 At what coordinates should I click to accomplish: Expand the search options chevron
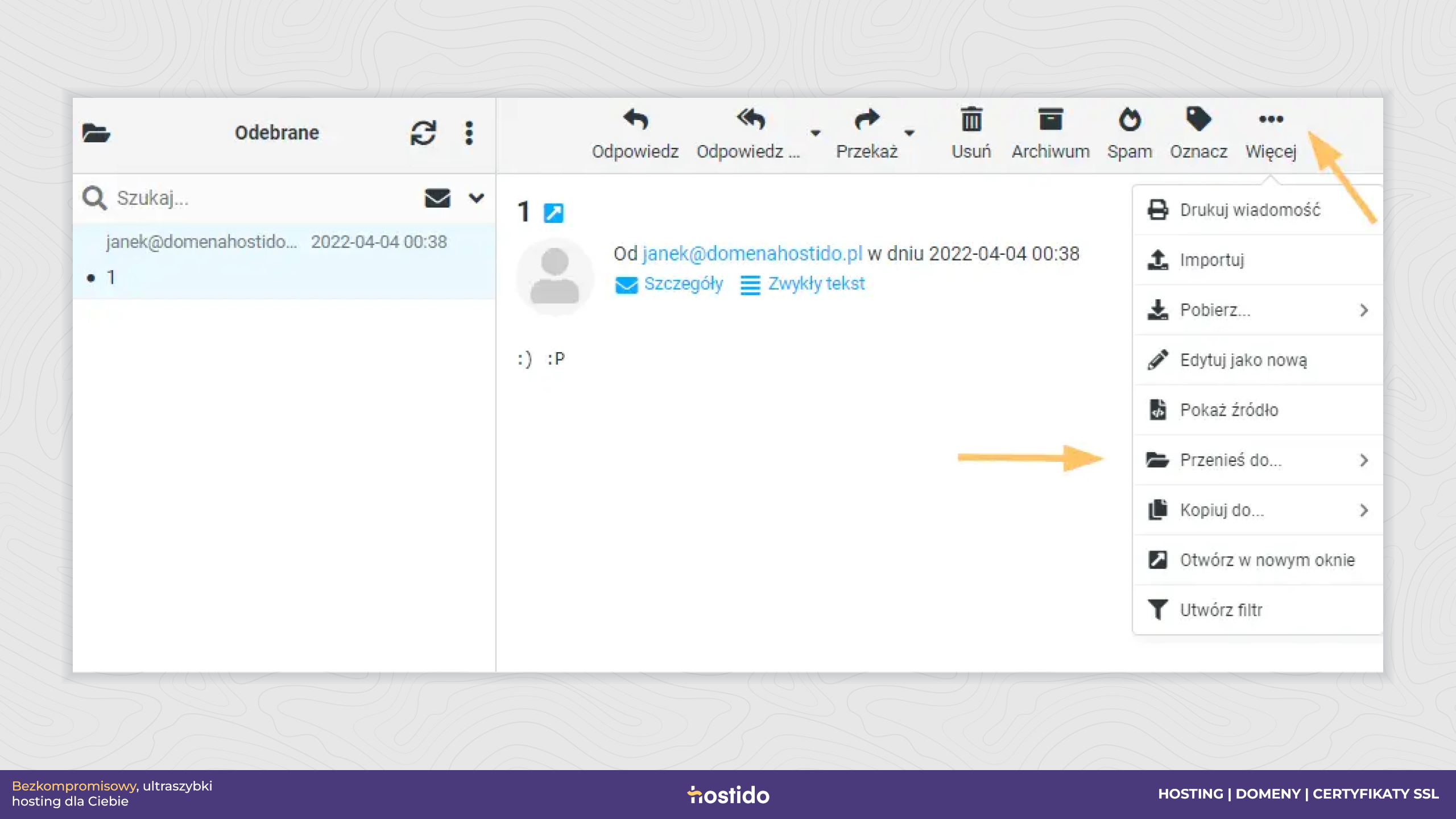tap(477, 198)
